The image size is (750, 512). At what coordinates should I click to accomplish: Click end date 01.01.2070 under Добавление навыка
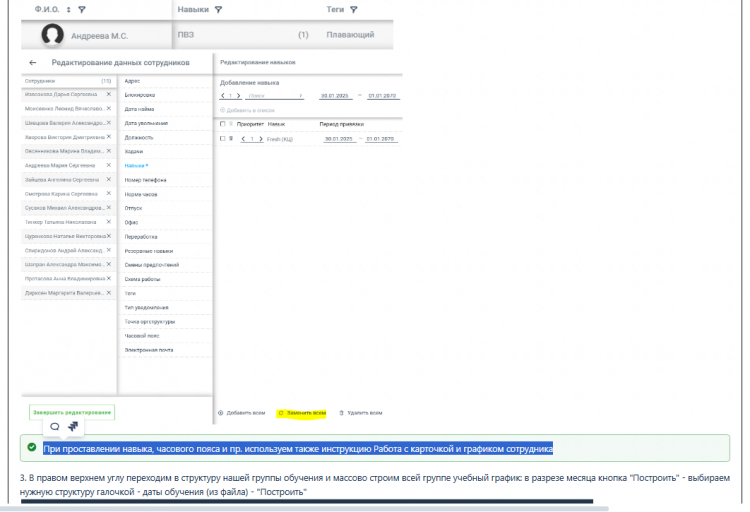[382, 96]
